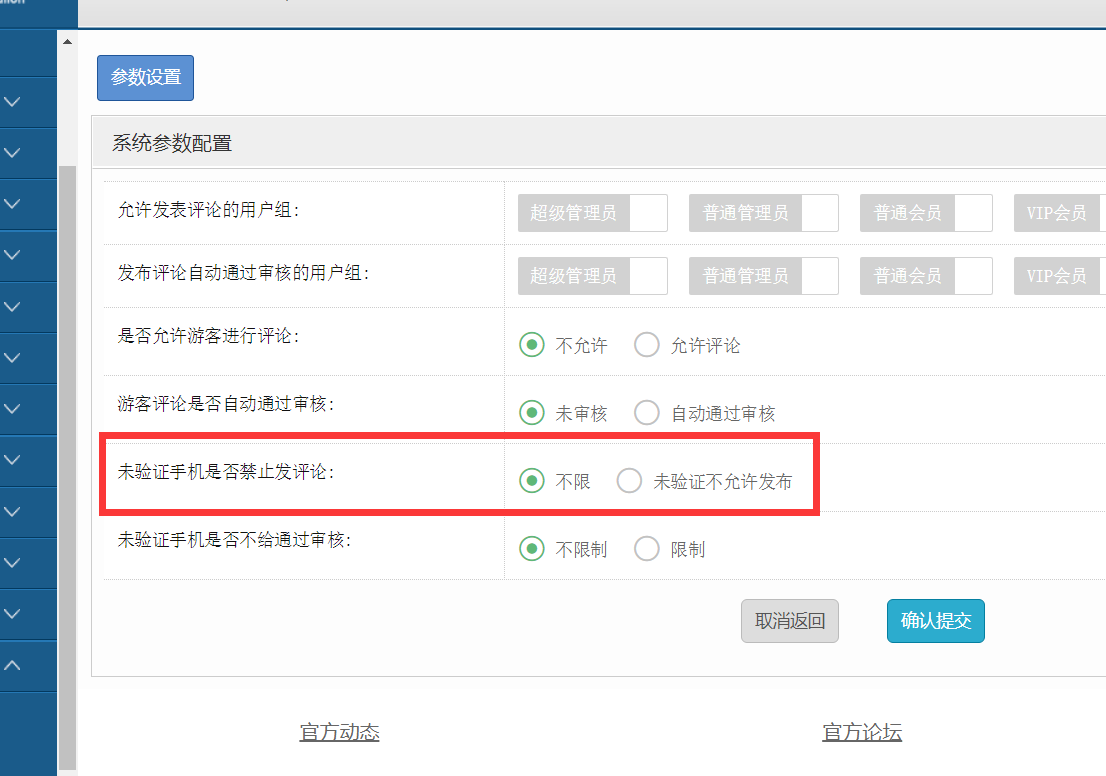Choose the 未审核 radio option

531,412
